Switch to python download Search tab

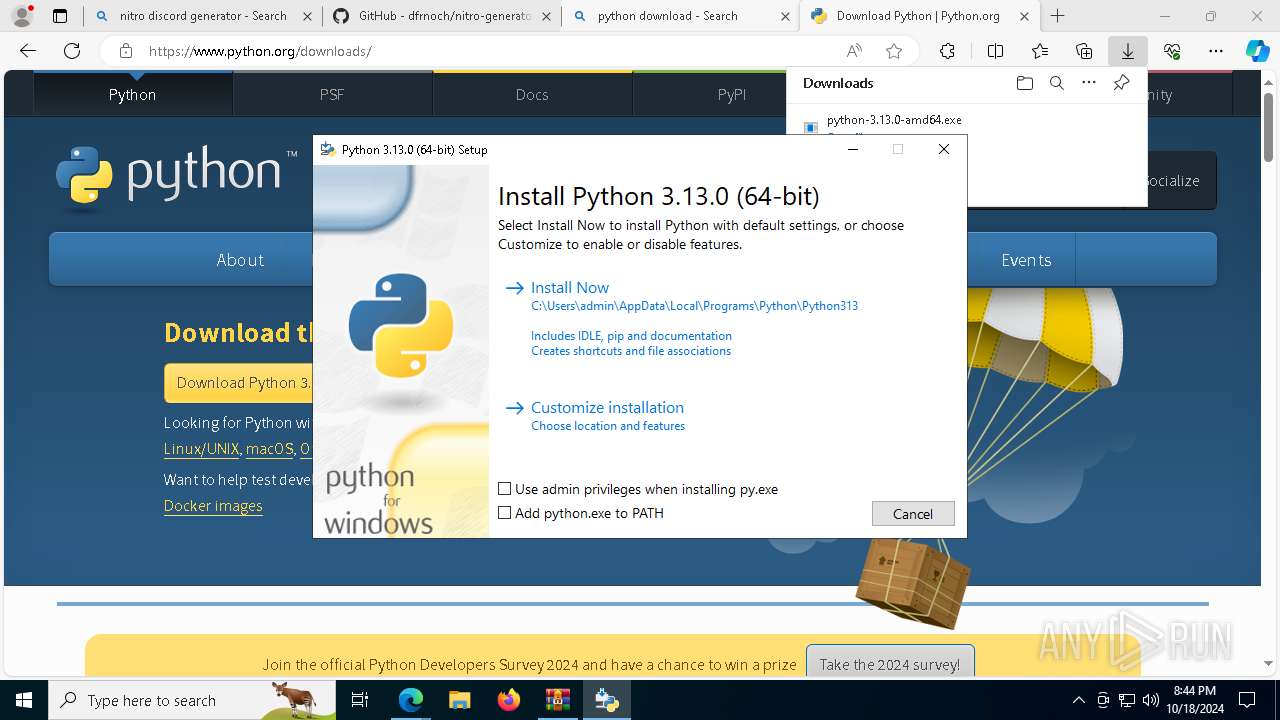[680, 16]
